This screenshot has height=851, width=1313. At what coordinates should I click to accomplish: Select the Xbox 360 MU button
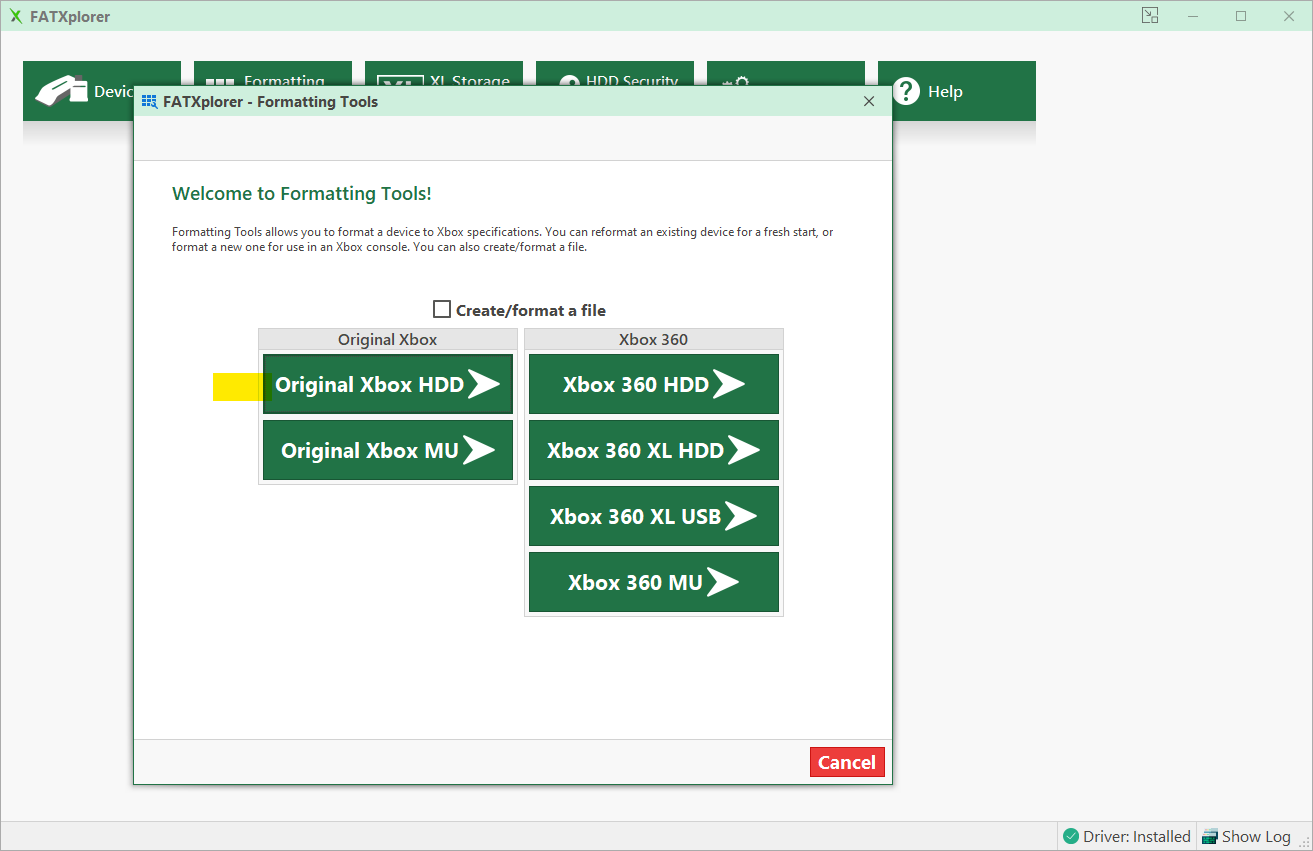click(654, 582)
